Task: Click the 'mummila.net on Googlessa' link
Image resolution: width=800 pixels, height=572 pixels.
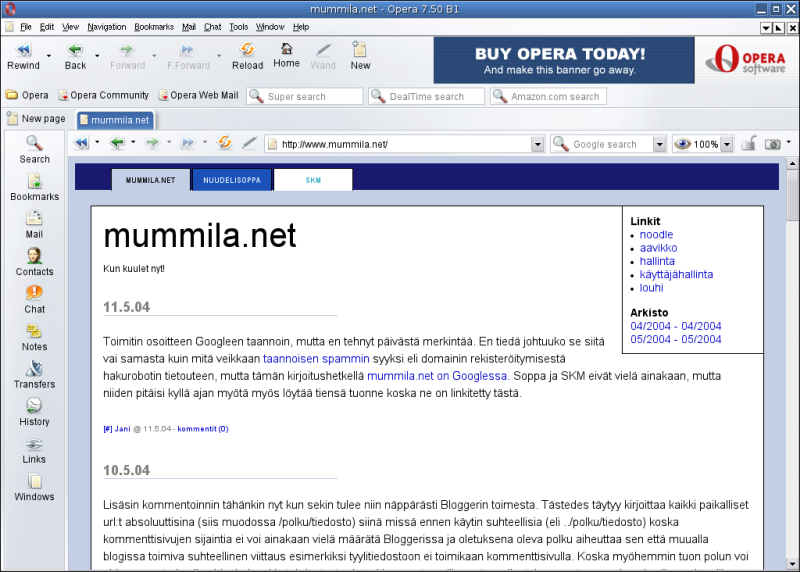Action: [x=437, y=376]
